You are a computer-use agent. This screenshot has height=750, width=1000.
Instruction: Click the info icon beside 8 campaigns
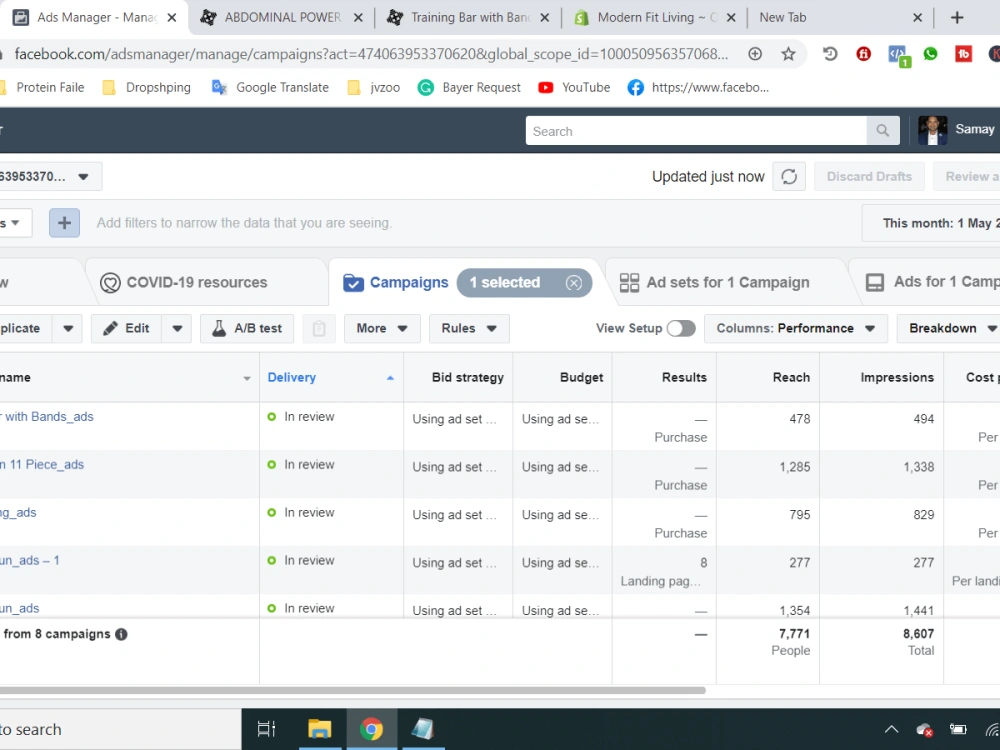coord(121,634)
